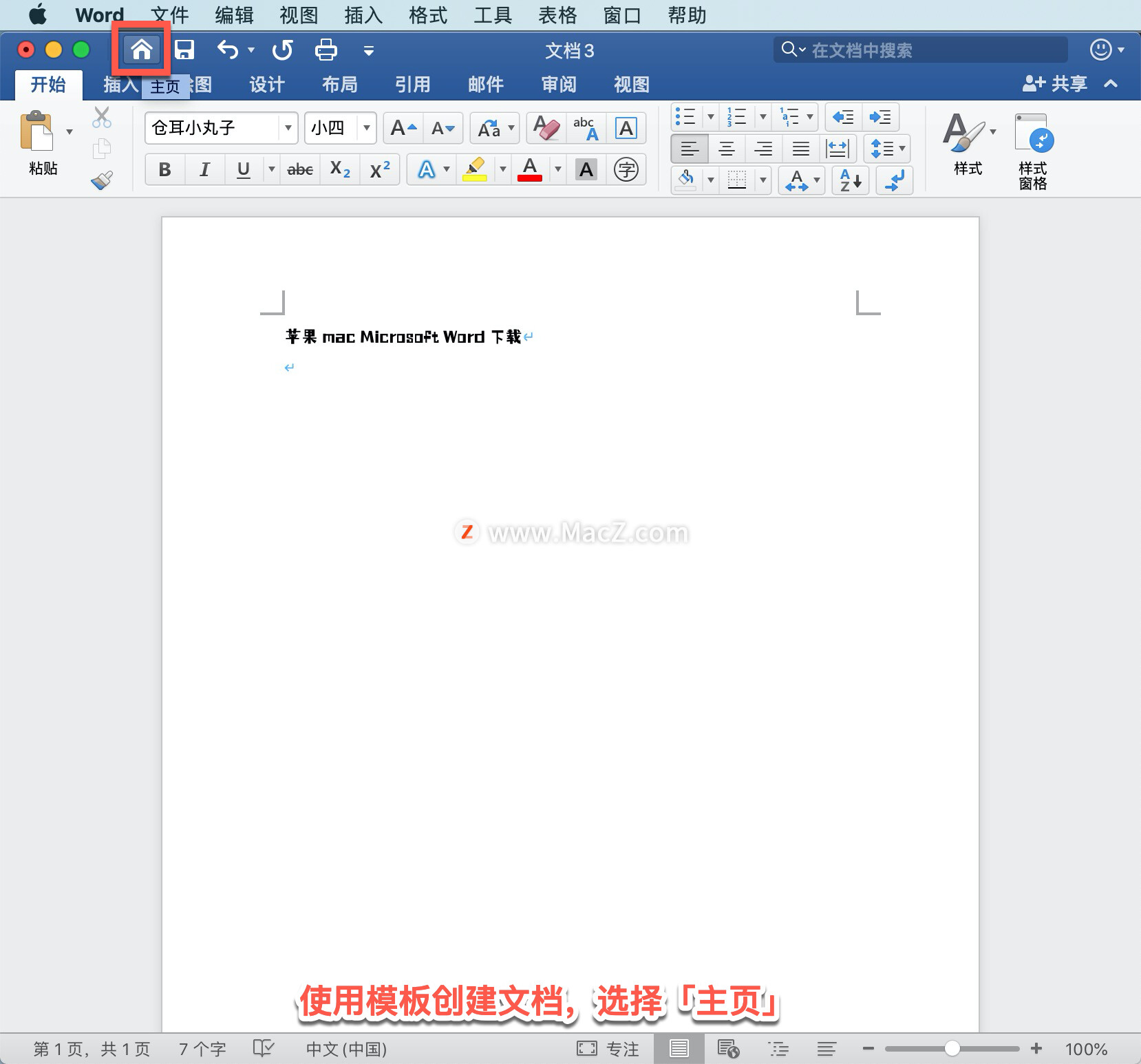Enter 专注 focus mode
Screen dimensions: 1141x1064
point(608,1048)
